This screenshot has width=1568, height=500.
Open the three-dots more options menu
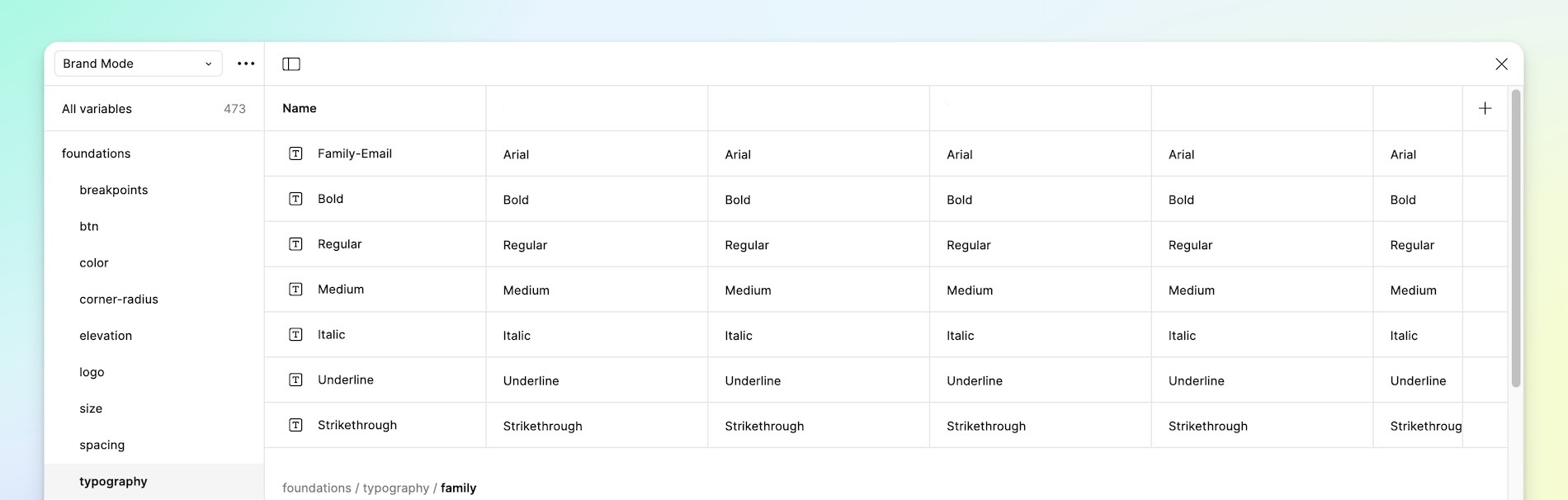click(x=246, y=64)
